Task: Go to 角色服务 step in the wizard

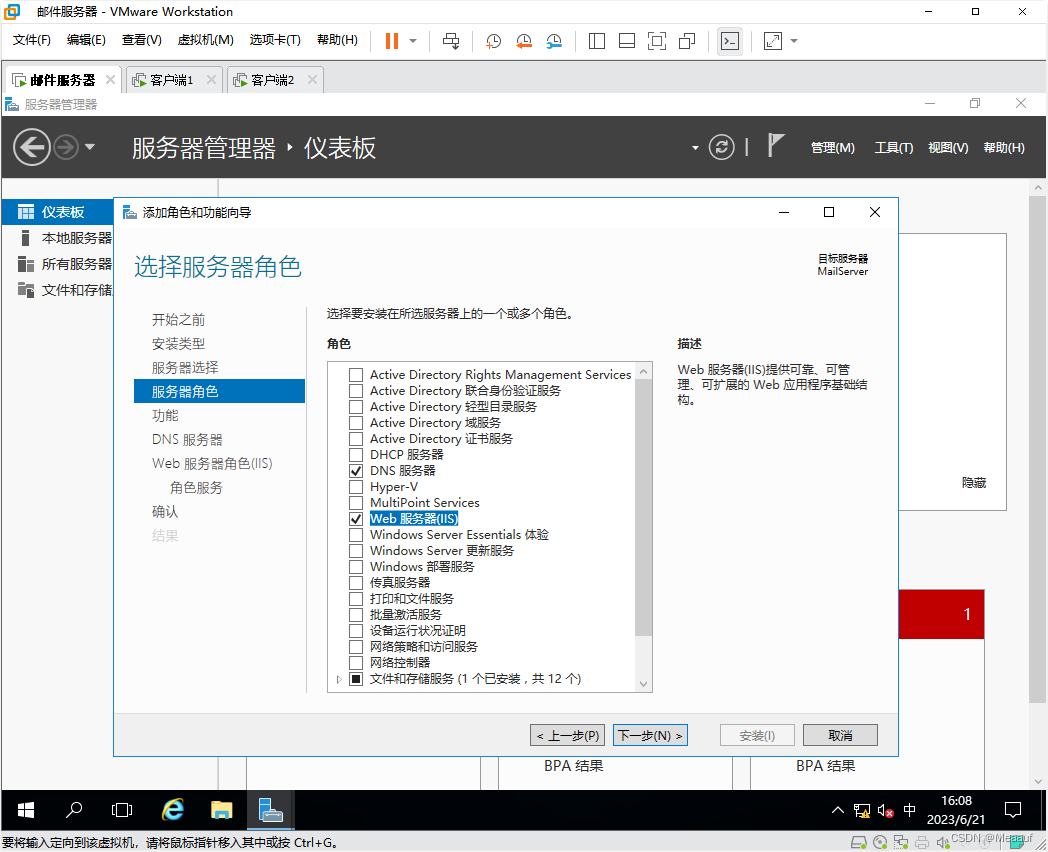Action: [196, 488]
